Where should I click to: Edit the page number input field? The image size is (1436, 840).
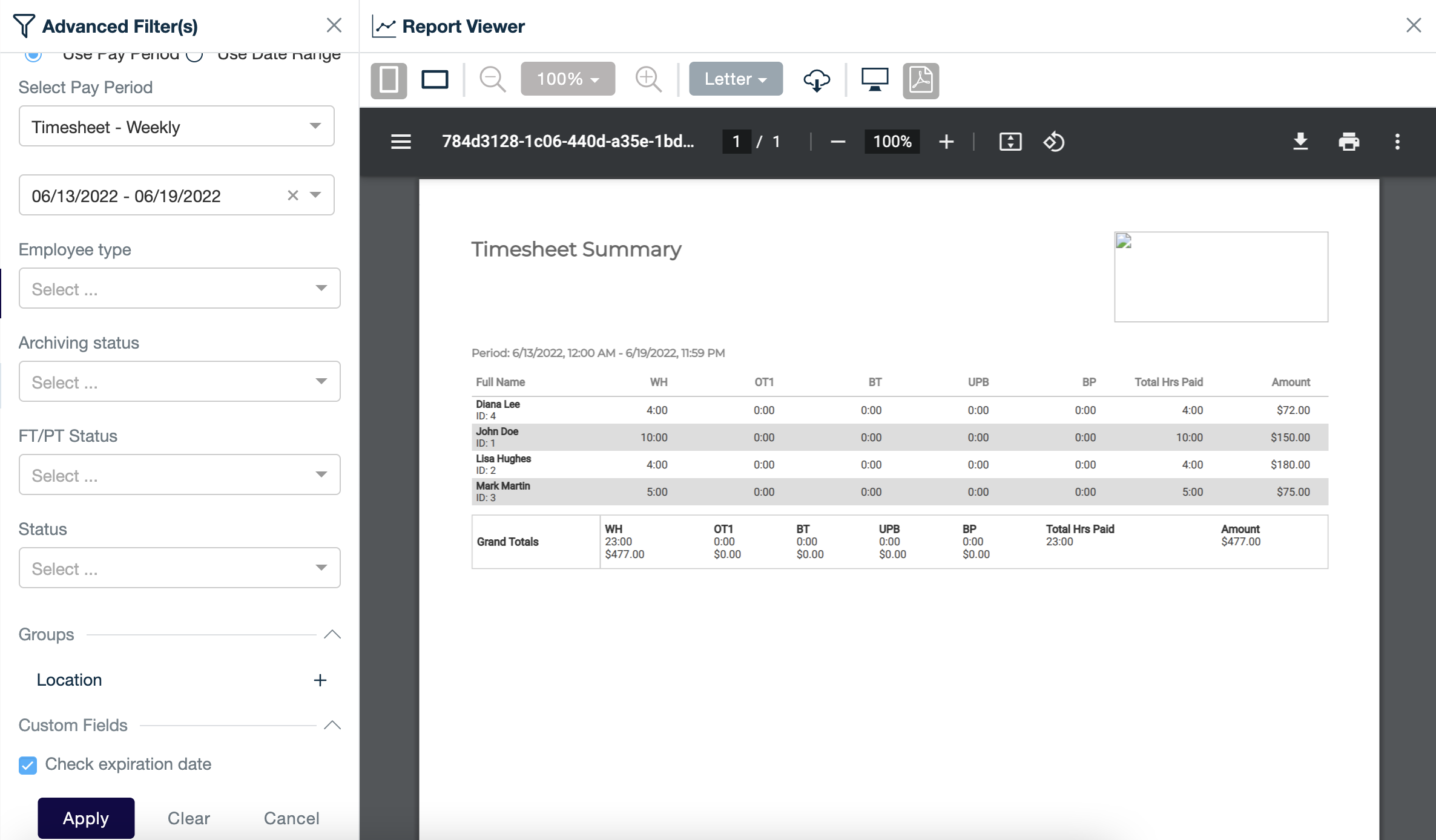pyautogui.click(x=736, y=142)
